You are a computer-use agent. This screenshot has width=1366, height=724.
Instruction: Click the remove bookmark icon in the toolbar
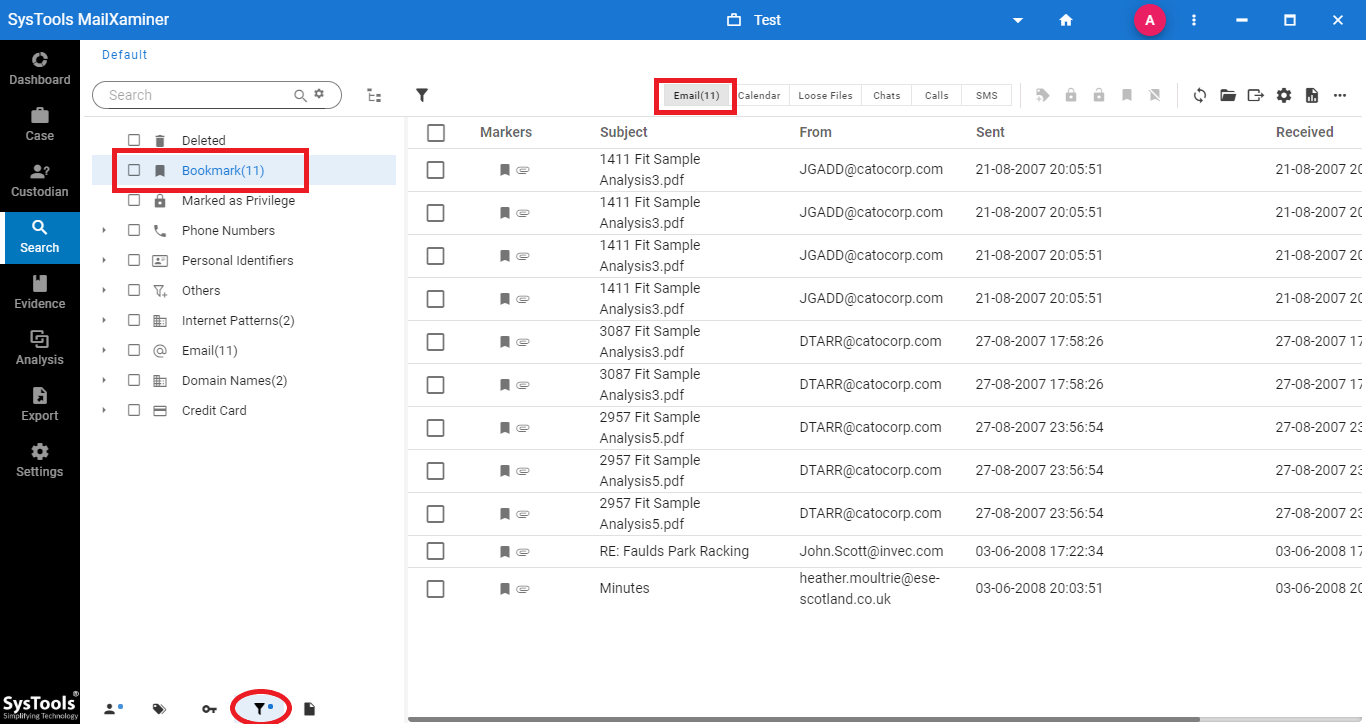click(1155, 95)
